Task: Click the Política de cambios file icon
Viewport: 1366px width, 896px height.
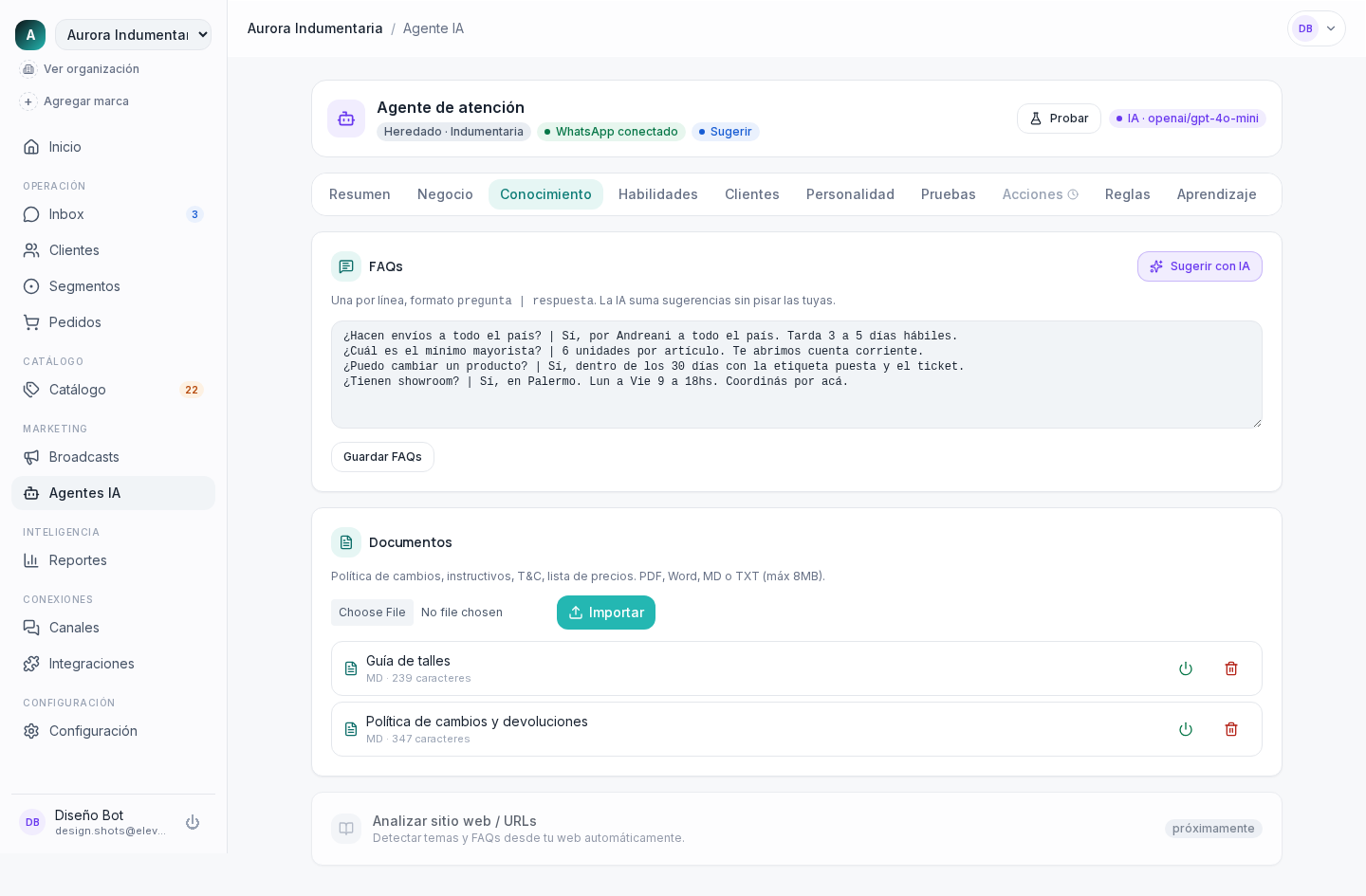Action: pyautogui.click(x=351, y=729)
